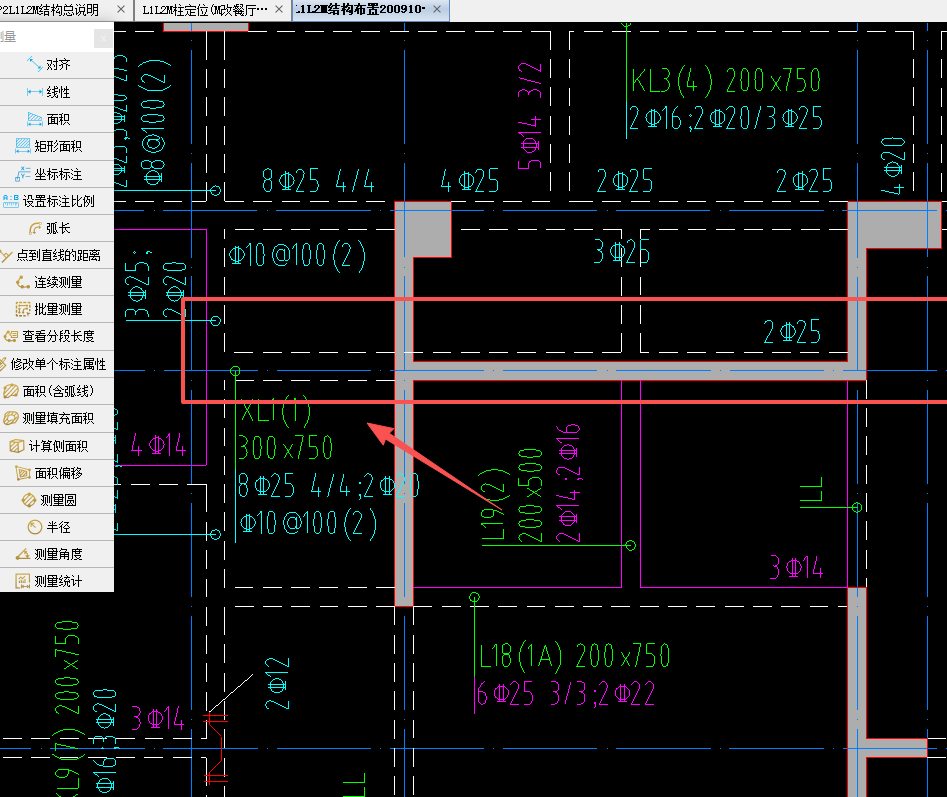Close the measurement tool panel
The width and height of the screenshot is (947, 797).
(103, 38)
